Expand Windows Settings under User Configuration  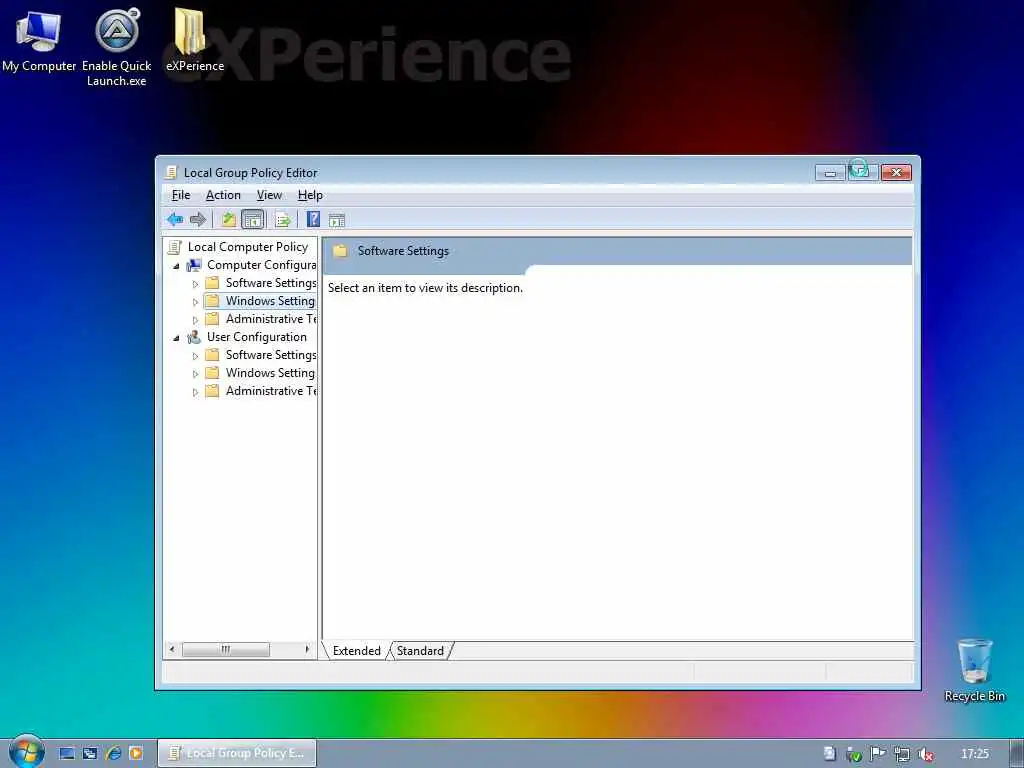click(x=195, y=374)
